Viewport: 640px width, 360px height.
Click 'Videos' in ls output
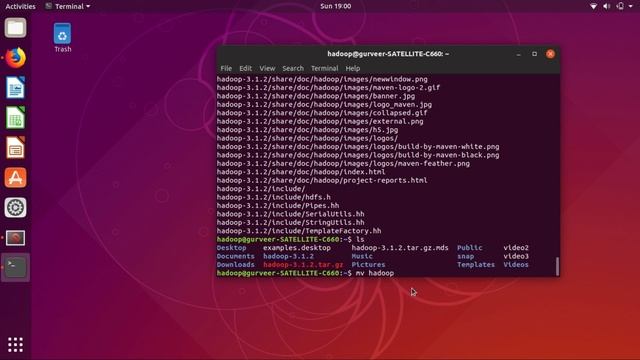[x=516, y=264]
